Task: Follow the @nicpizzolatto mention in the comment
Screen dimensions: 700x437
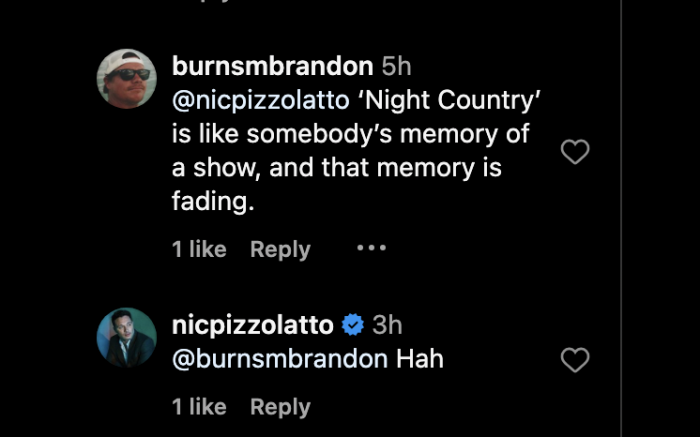Action: [x=261, y=100]
